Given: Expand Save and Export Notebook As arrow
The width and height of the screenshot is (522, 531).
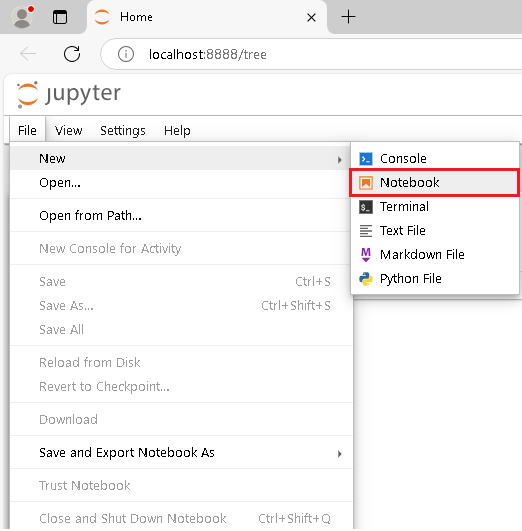Looking at the screenshot, I should tap(339, 454).
